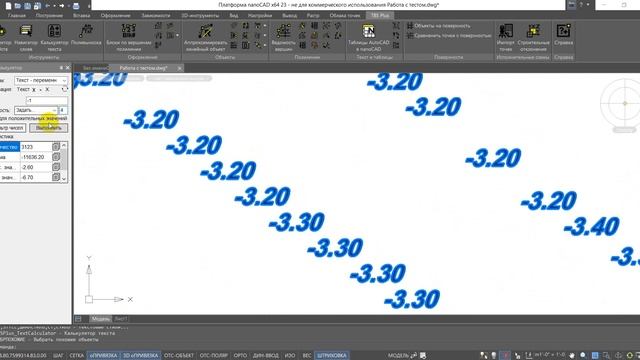Select the Полилиниюска tool in ribbon
Screen dimensions: 640x360
(x=86, y=35)
